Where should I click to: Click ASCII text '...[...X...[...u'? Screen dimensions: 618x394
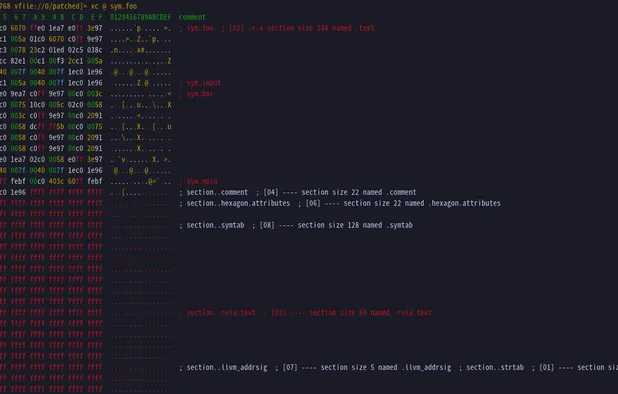click(x=141, y=127)
